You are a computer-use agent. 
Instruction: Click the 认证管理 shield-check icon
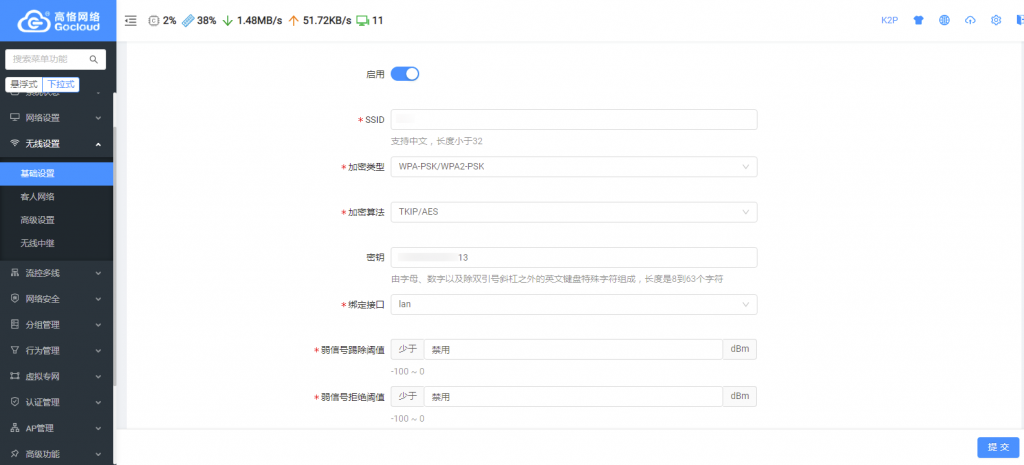tap(14, 402)
